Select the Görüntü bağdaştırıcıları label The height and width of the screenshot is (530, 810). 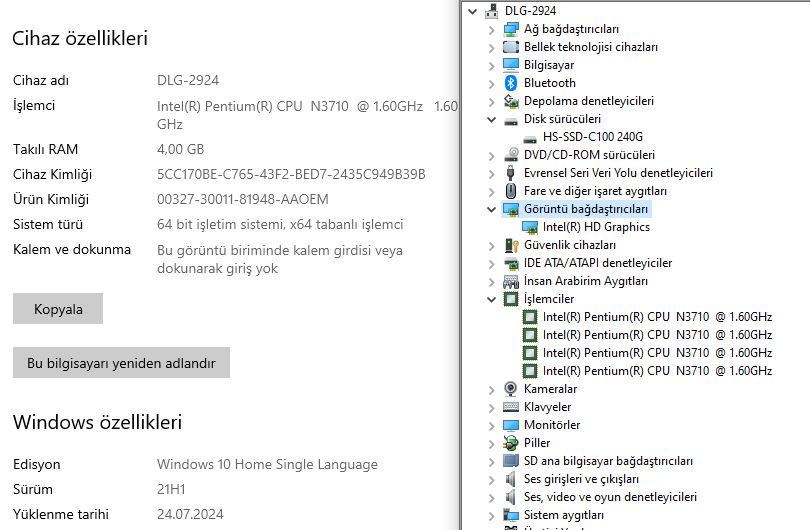586,209
